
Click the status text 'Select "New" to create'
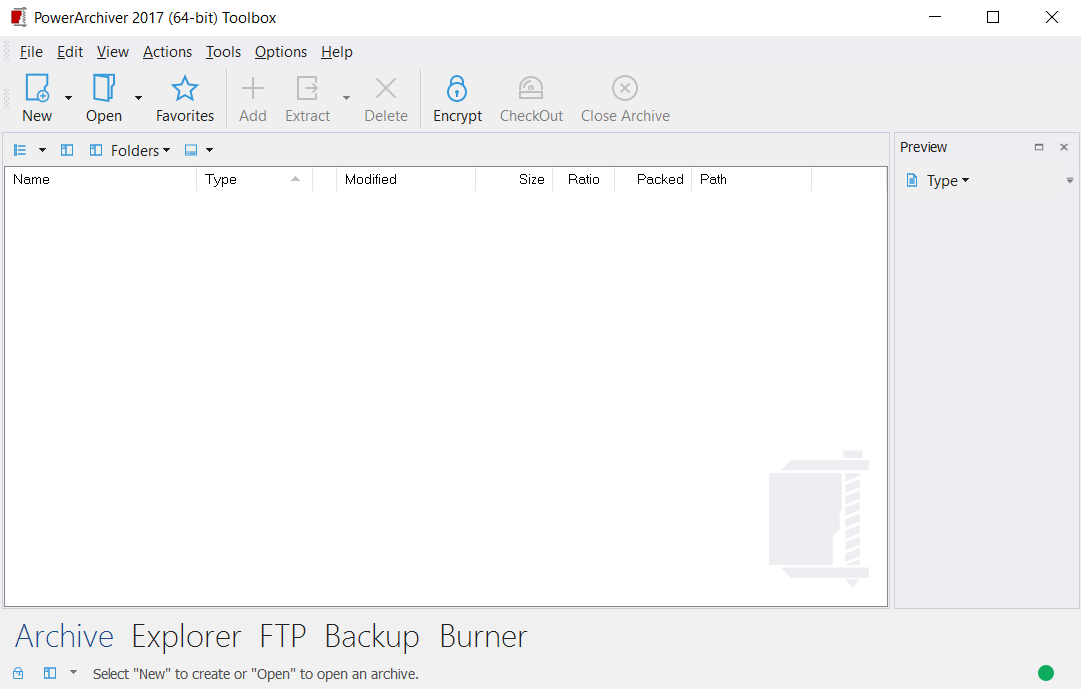(256, 674)
